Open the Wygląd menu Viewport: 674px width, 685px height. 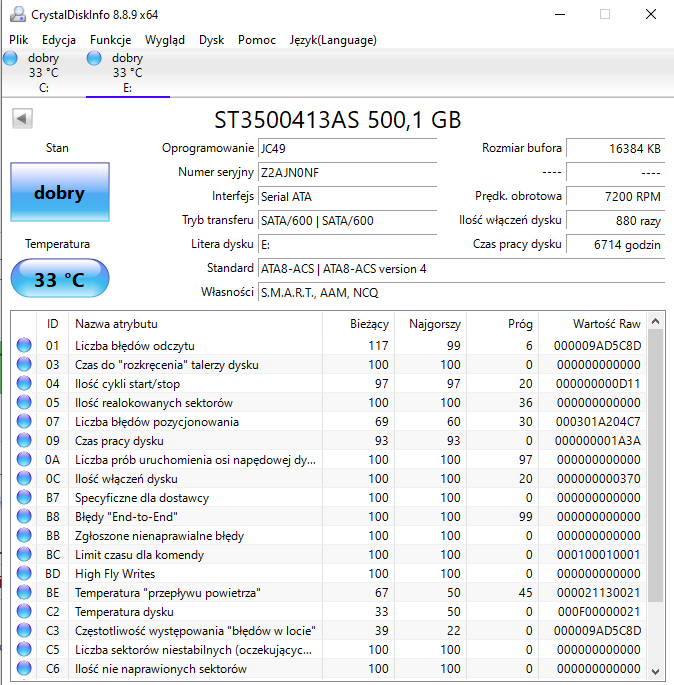(x=165, y=40)
